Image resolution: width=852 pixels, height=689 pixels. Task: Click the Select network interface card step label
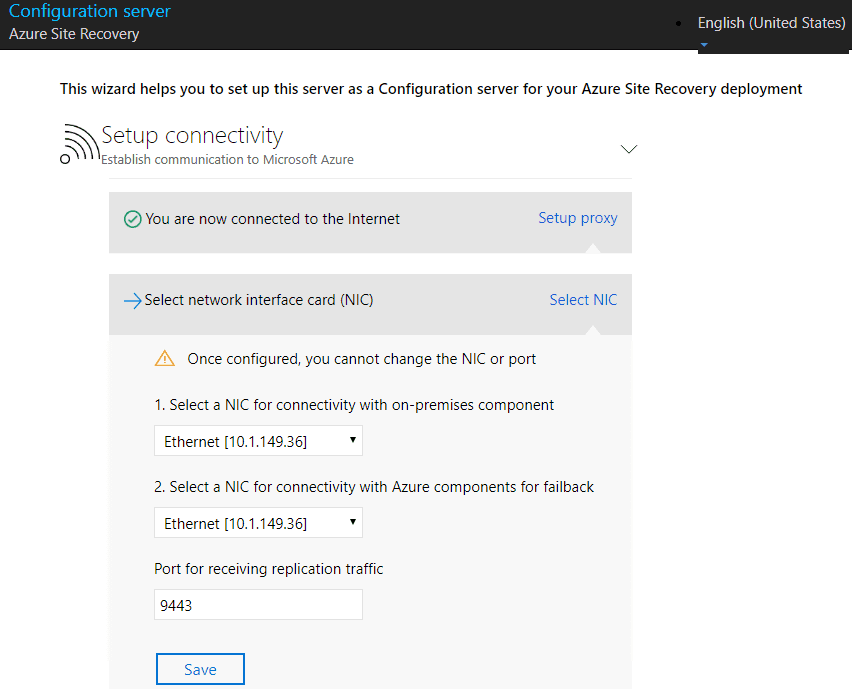coord(259,300)
